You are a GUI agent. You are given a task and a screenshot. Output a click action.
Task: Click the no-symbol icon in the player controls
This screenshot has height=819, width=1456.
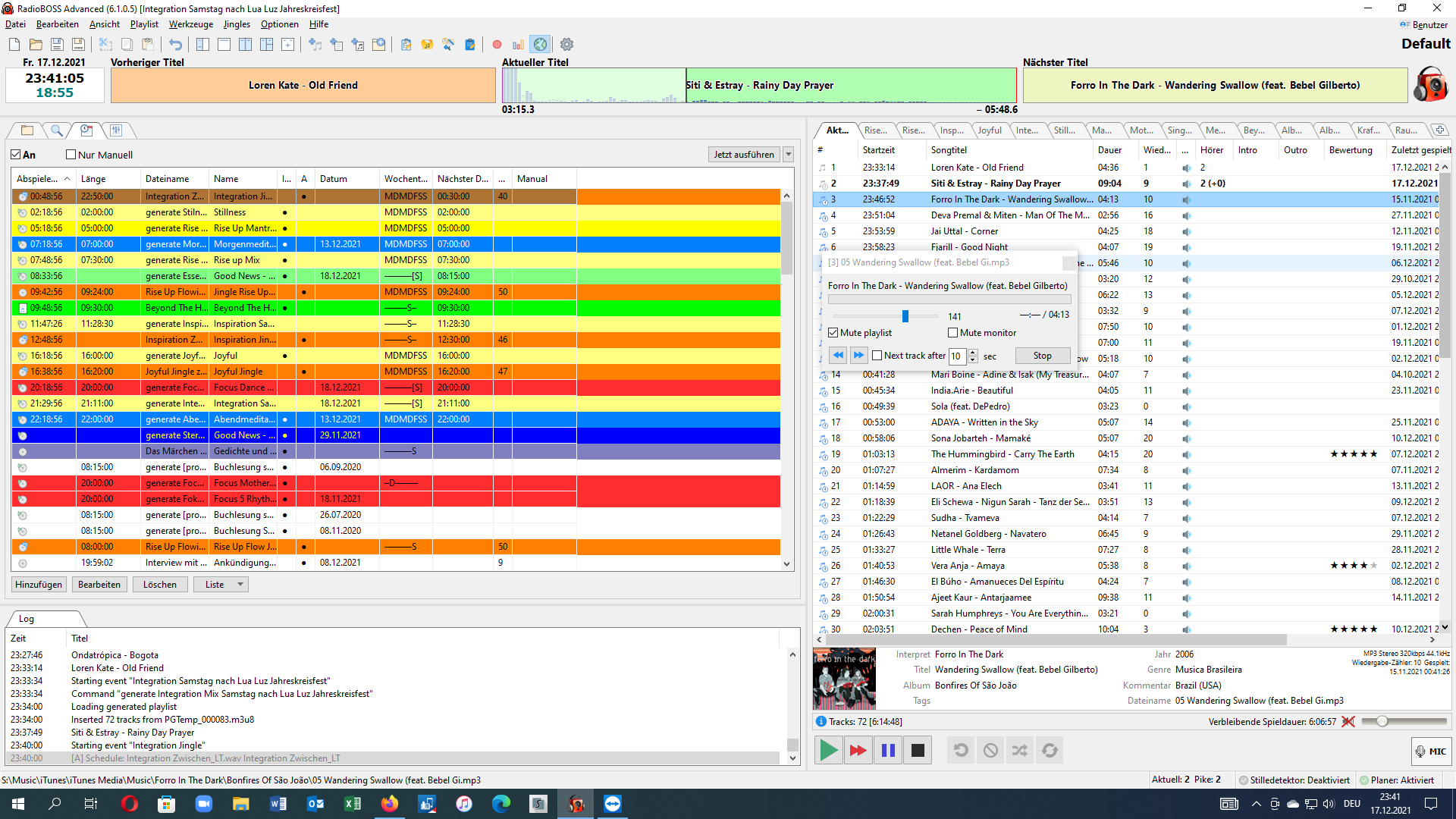click(x=990, y=751)
